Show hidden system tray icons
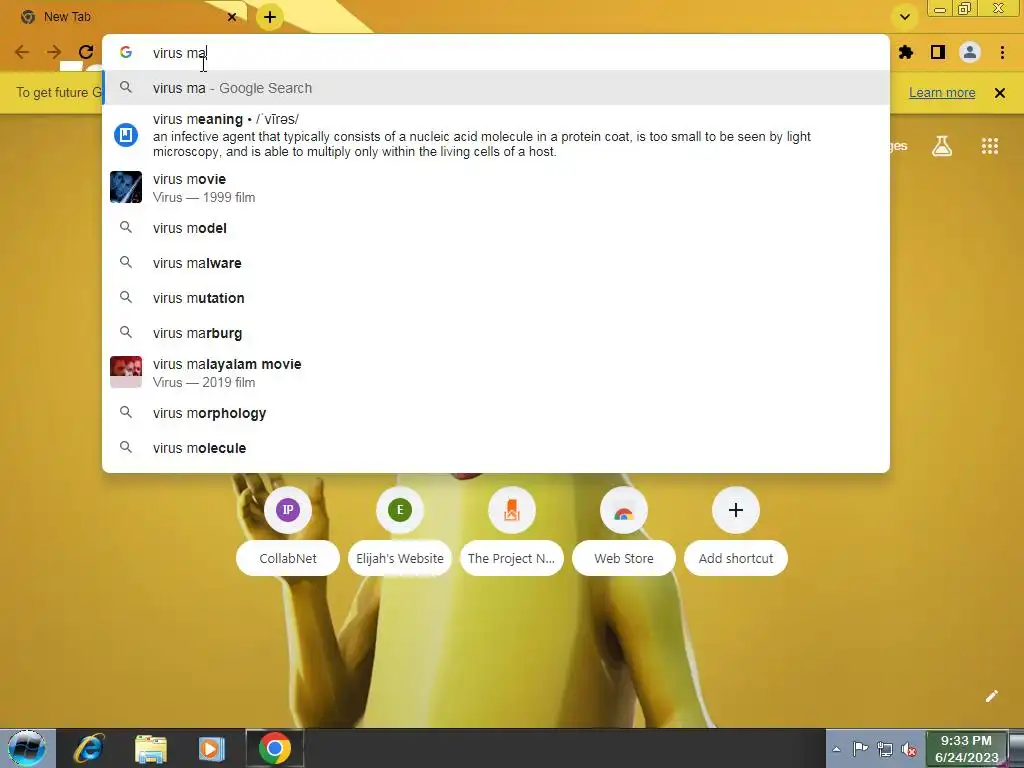Viewport: 1024px width, 768px height. pyautogui.click(x=837, y=749)
